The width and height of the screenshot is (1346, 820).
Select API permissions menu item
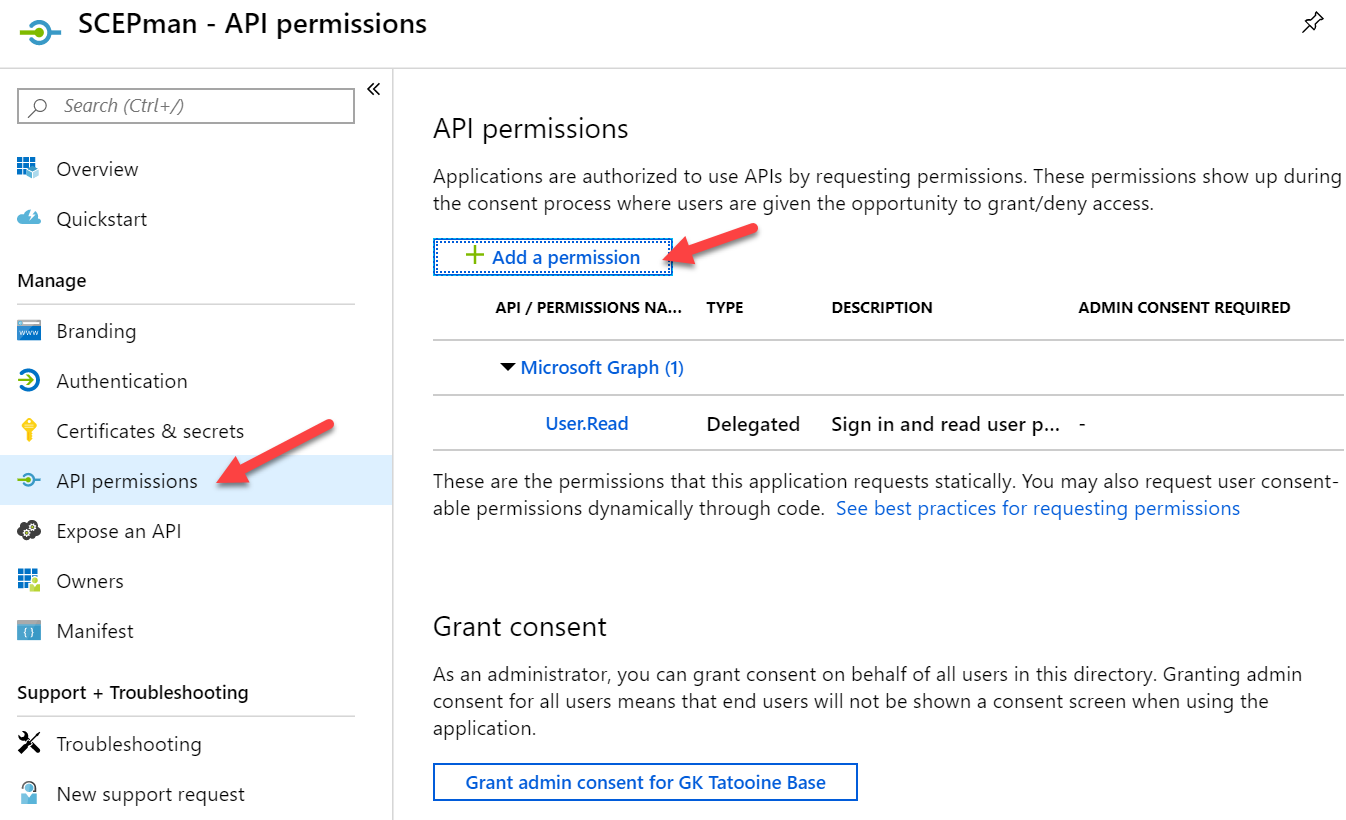[x=127, y=481]
